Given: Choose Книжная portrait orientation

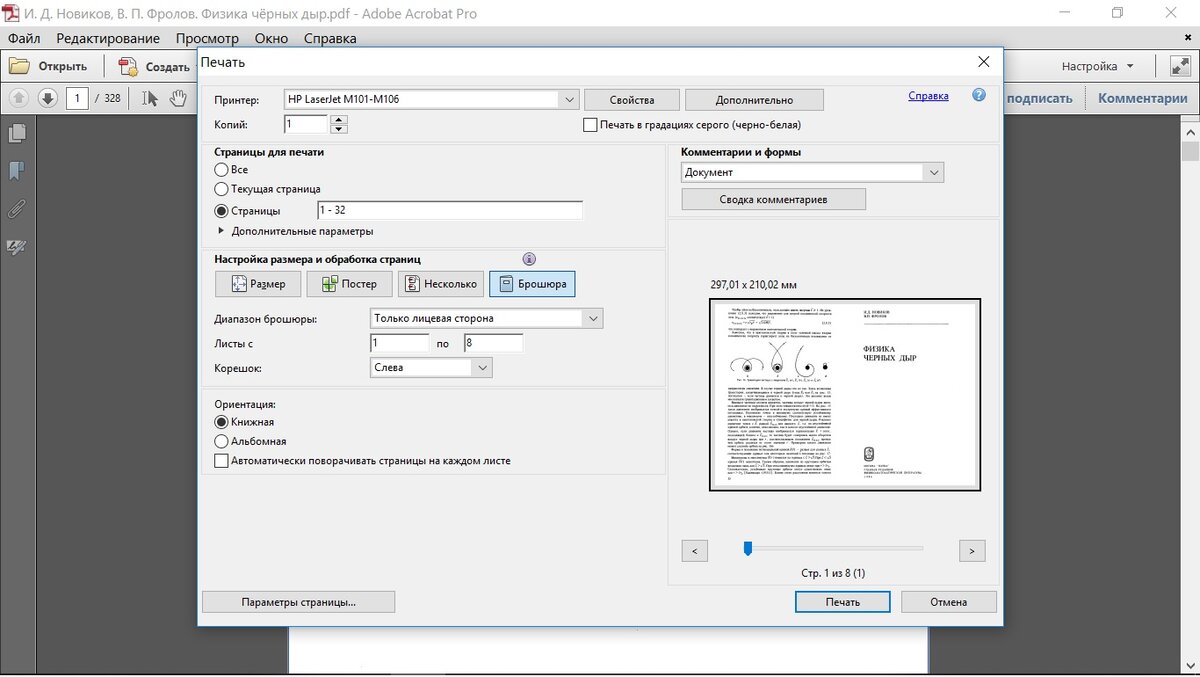Looking at the screenshot, I should click(222, 422).
